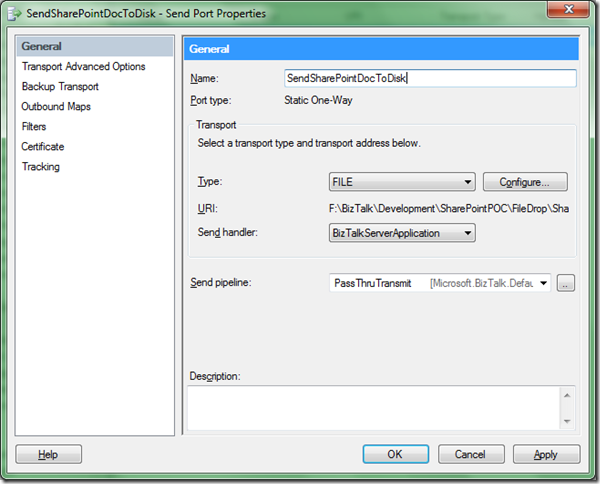Open Transport Advanced Options page
The width and height of the screenshot is (600, 484).
pos(83,67)
